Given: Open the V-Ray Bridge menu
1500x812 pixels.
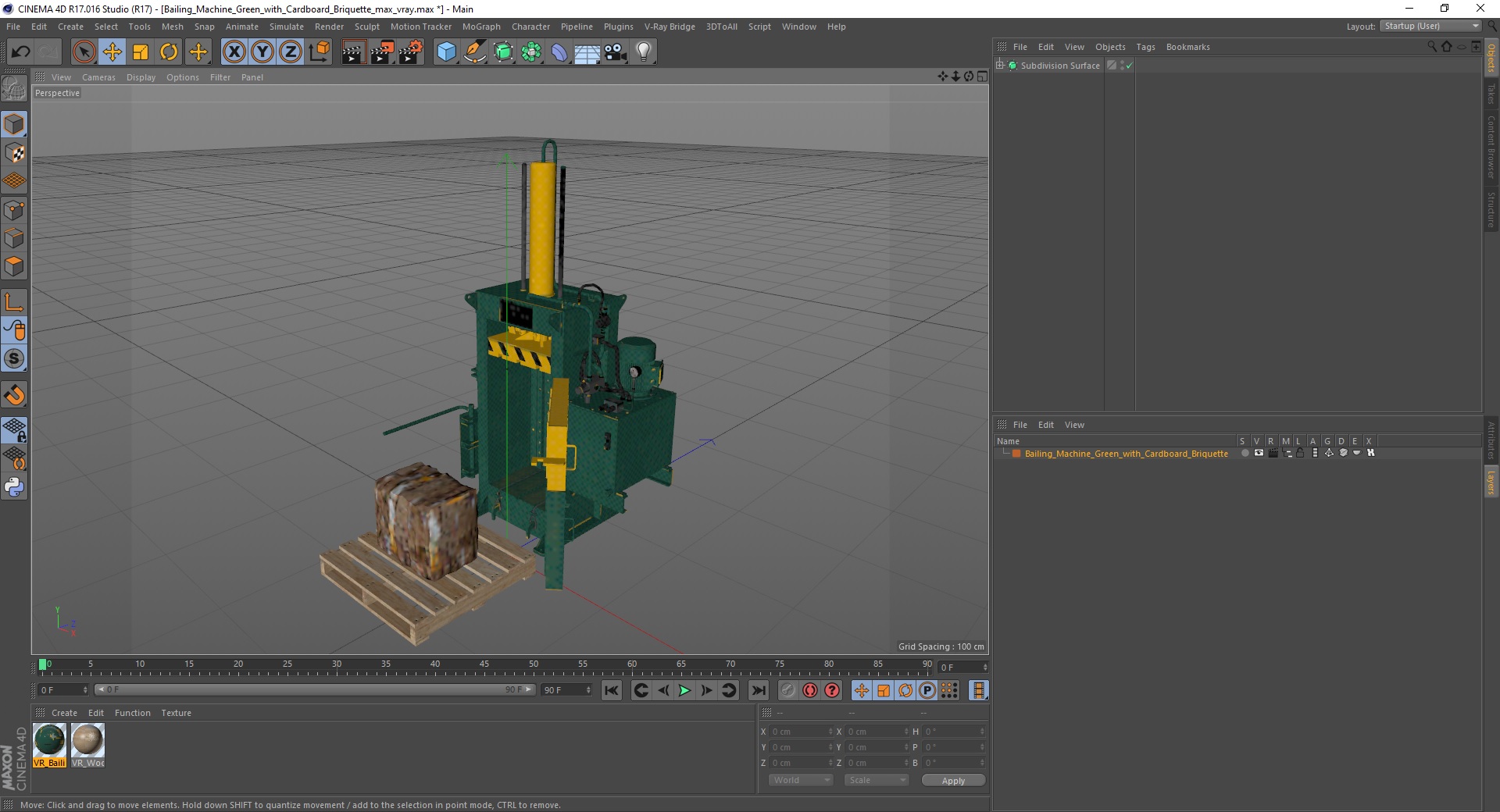Looking at the screenshot, I should coord(670,27).
